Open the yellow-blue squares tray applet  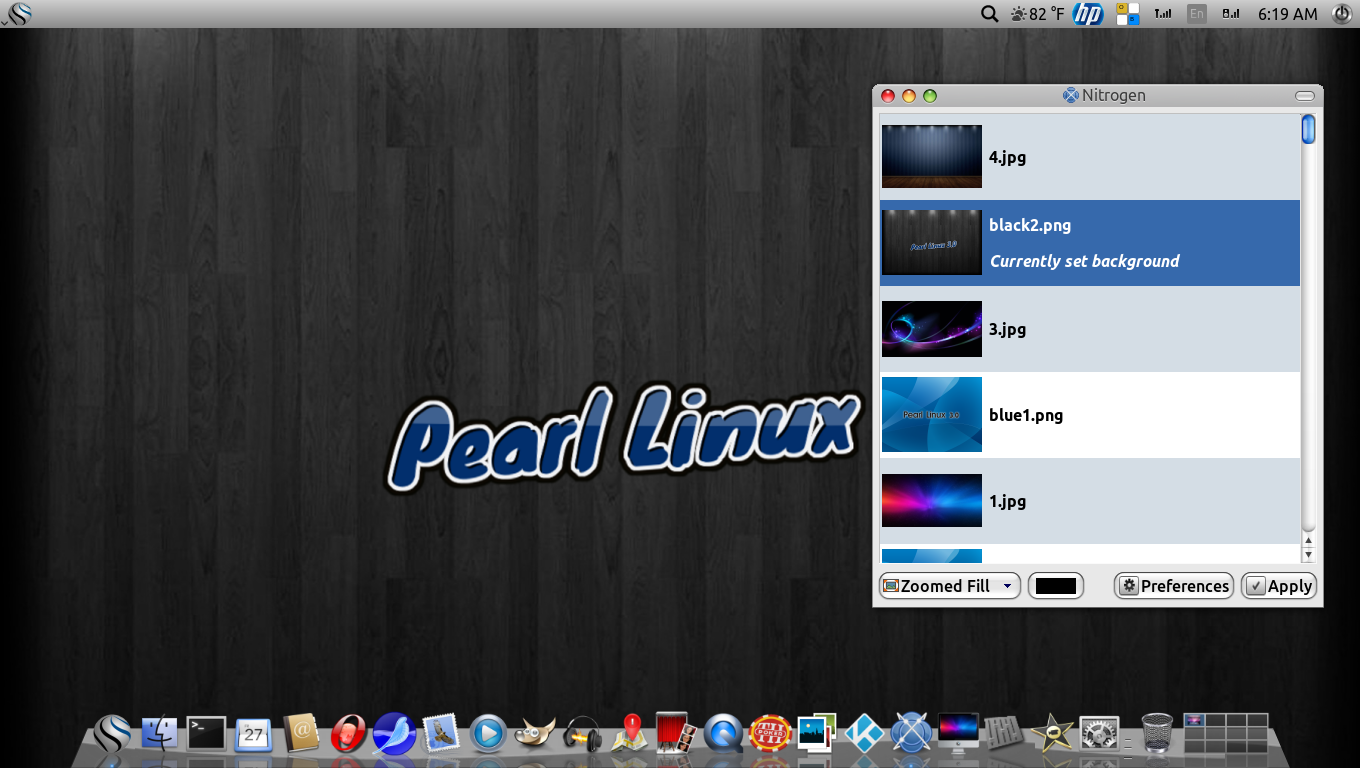(x=1128, y=14)
